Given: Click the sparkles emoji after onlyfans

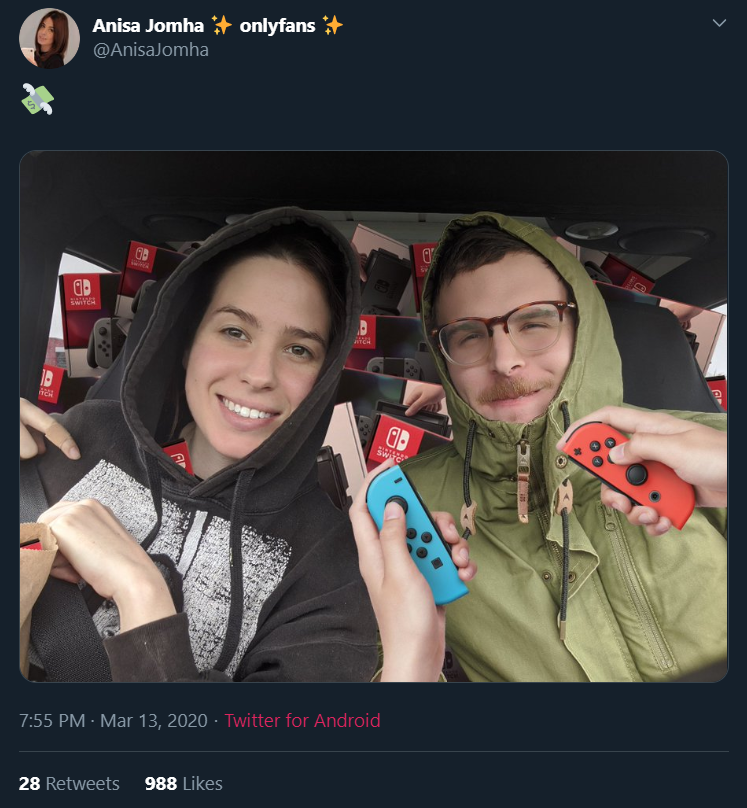Looking at the screenshot, I should click(x=332, y=25).
